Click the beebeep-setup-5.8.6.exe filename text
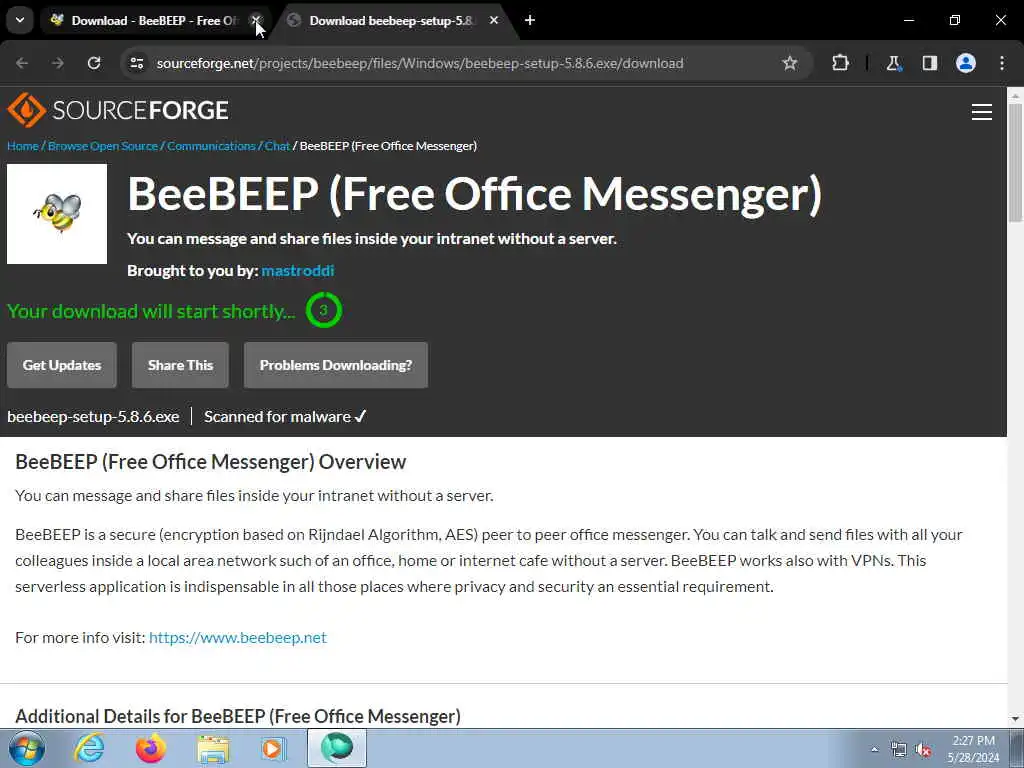Screen dimensions: 1024x768 pyautogui.click(x=93, y=417)
